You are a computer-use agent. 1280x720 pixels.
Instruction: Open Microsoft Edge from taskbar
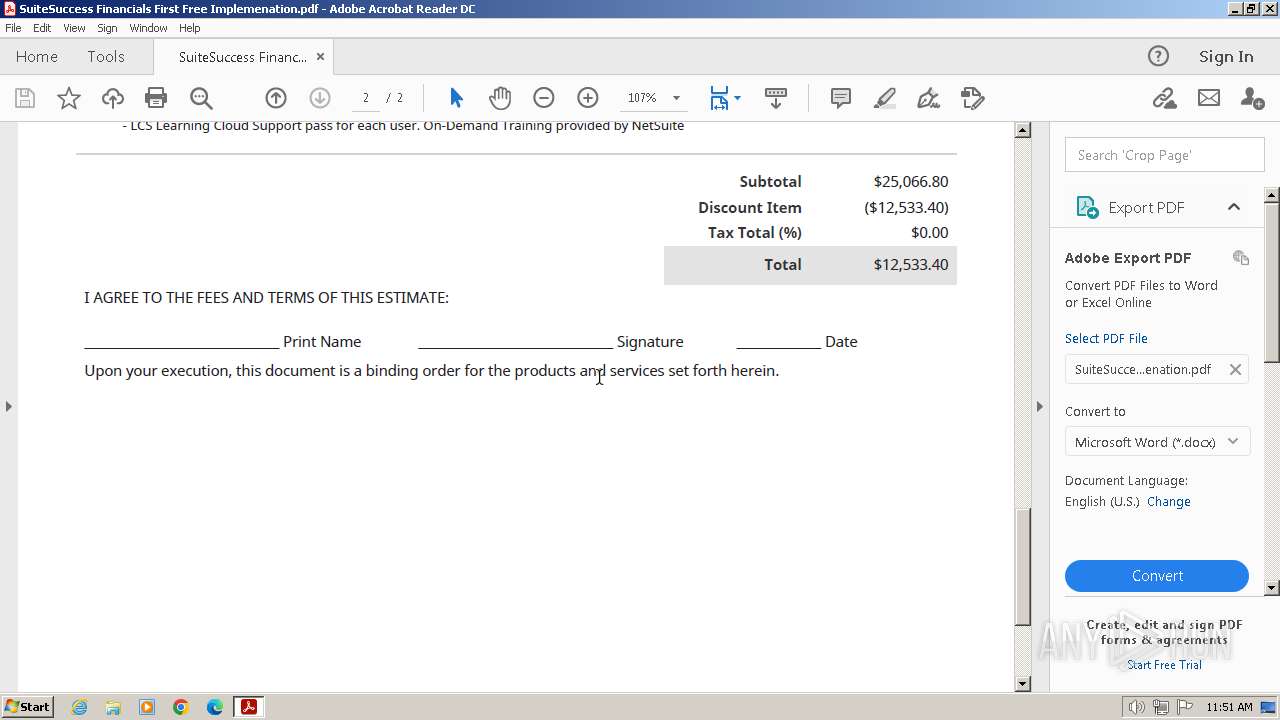(x=215, y=707)
